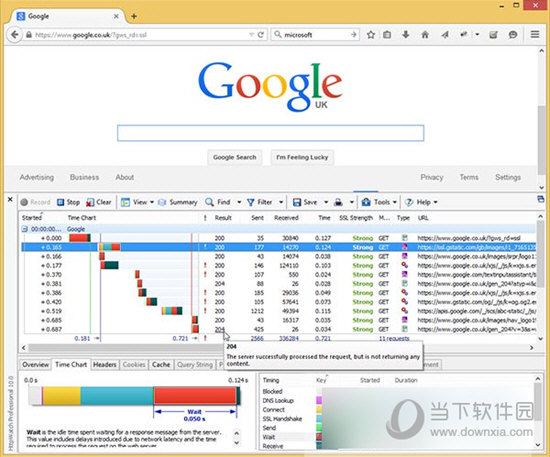550x457 pixels.
Task: Switch to the Query String tab
Action: click(x=195, y=365)
